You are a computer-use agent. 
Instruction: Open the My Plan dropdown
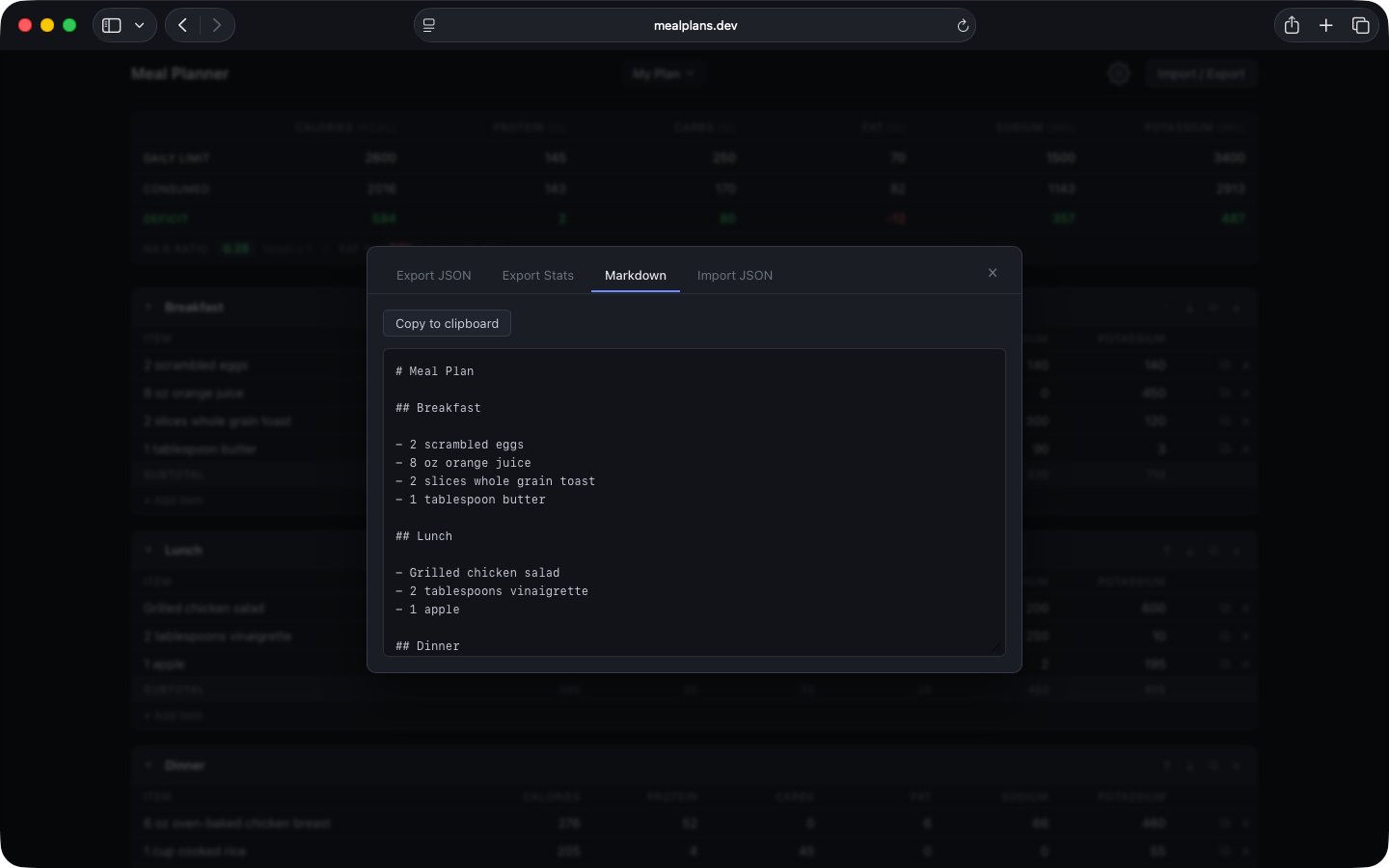tap(664, 73)
